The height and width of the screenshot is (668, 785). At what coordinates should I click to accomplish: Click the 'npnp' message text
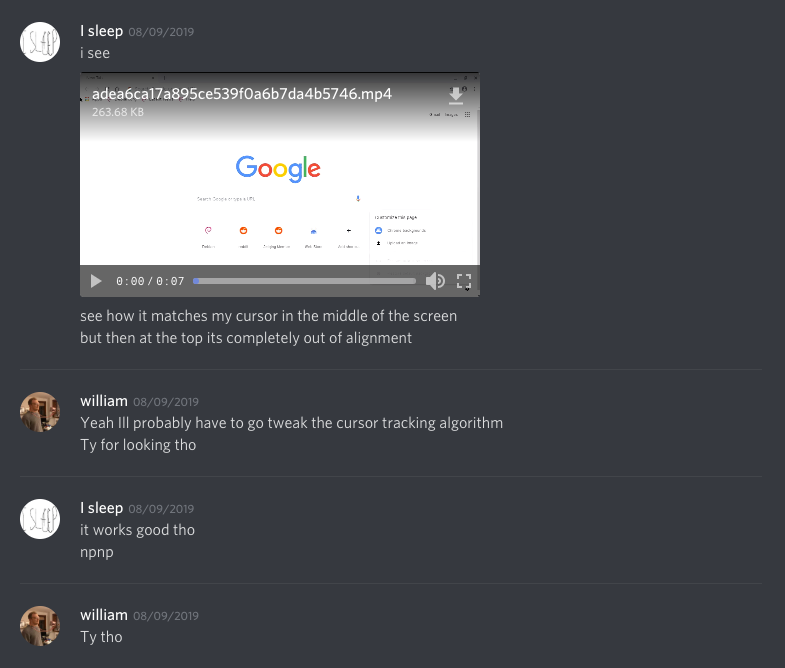(97, 552)
